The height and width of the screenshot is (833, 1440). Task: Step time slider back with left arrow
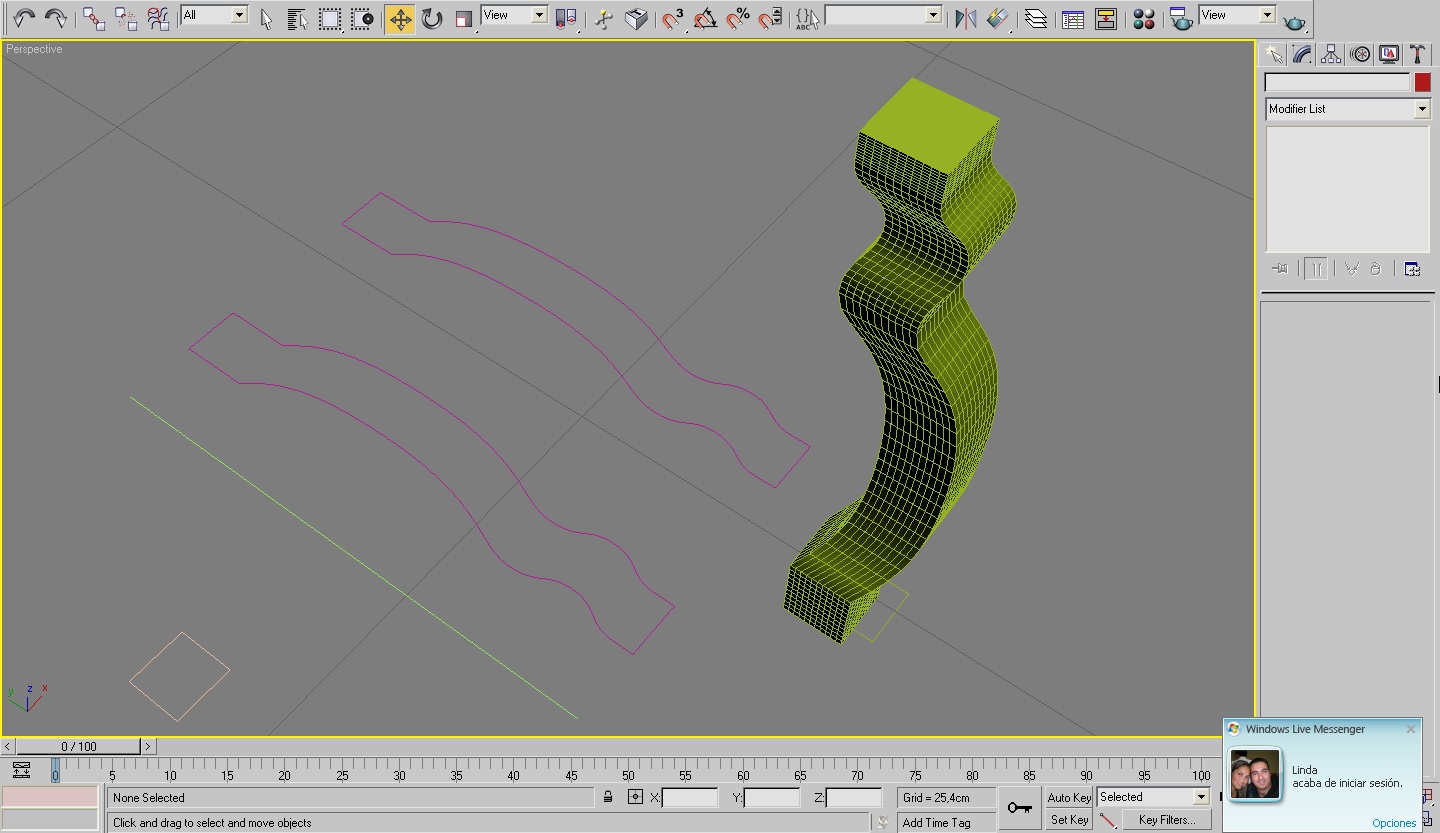pos(8,746)
